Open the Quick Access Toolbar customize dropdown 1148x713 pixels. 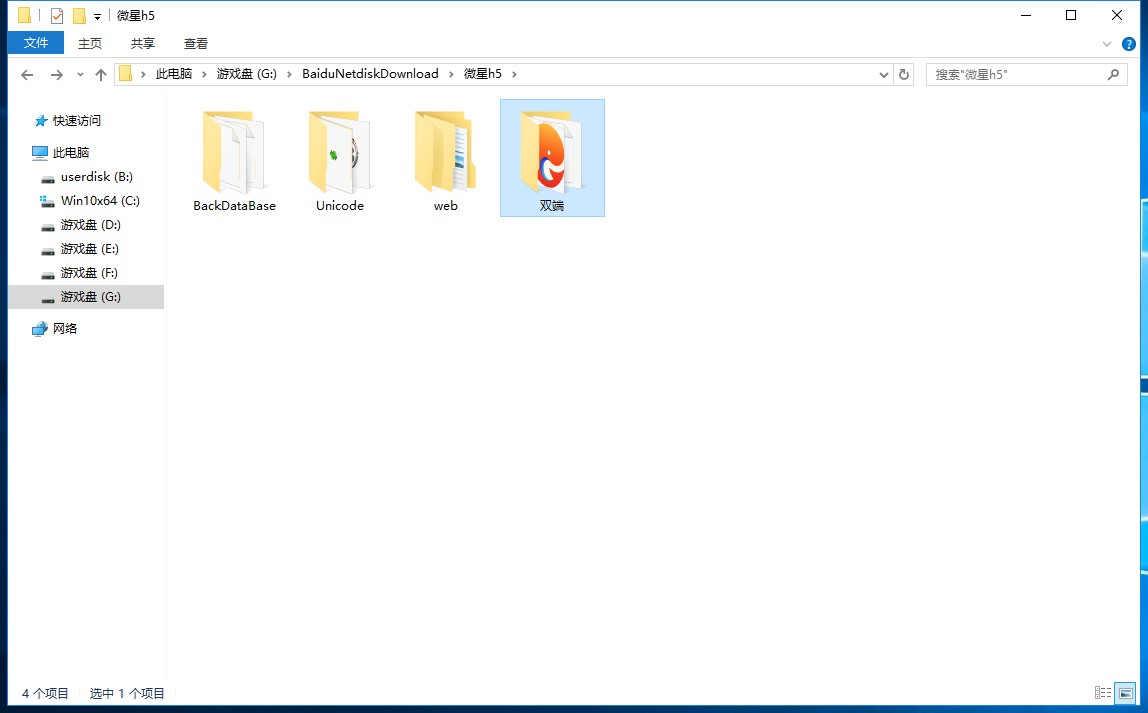[x=97, y=16]
